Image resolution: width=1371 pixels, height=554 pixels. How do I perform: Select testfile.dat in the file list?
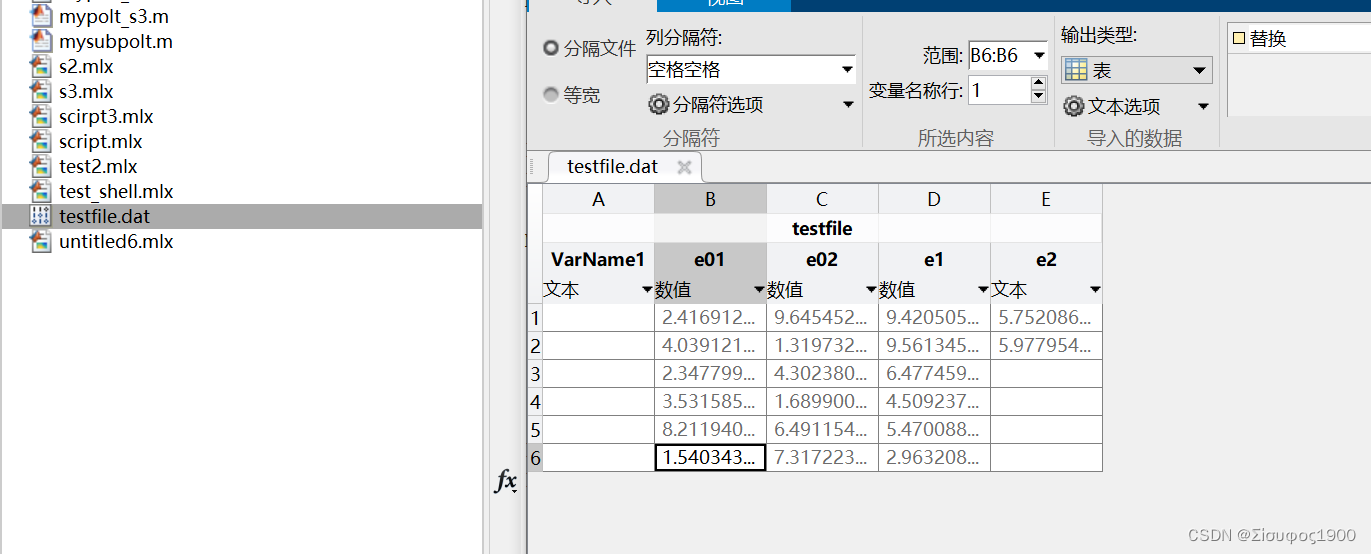(x=242, y=216)
